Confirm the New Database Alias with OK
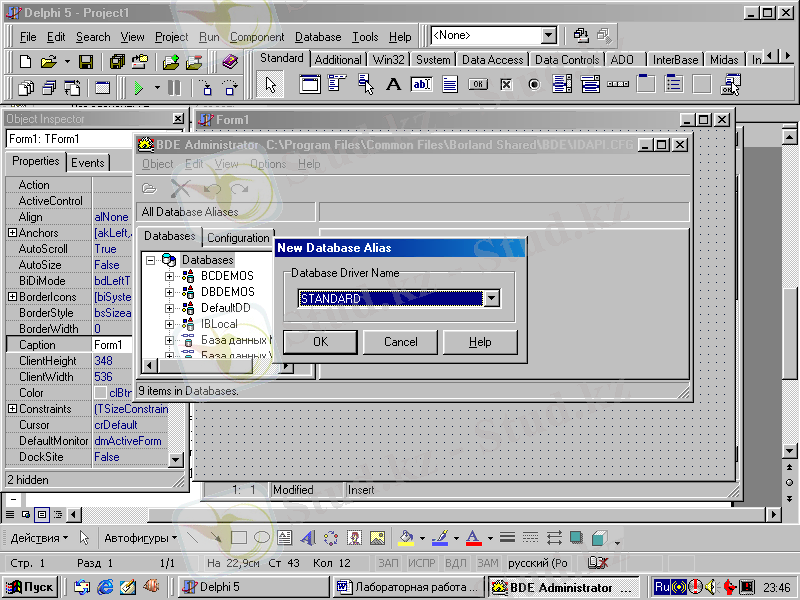This screenshot has height=600, width=800. [320, 342]
